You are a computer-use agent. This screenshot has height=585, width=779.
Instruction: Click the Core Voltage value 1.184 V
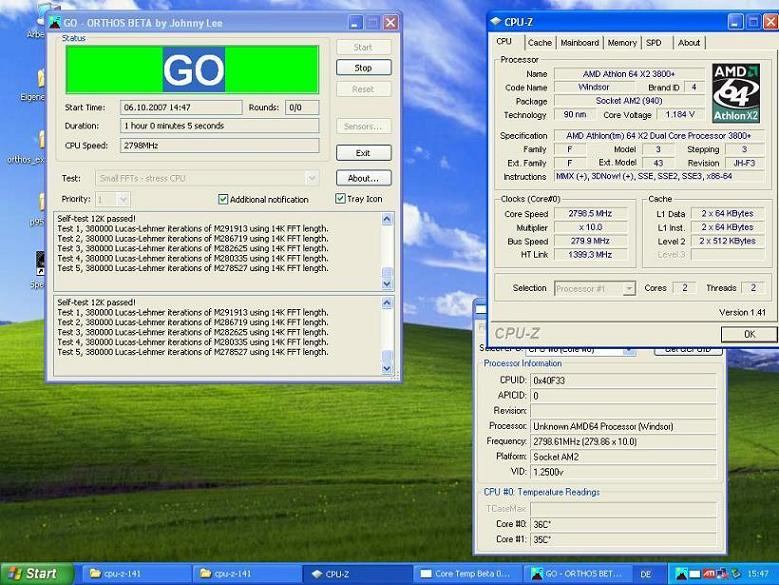[680, 115]
